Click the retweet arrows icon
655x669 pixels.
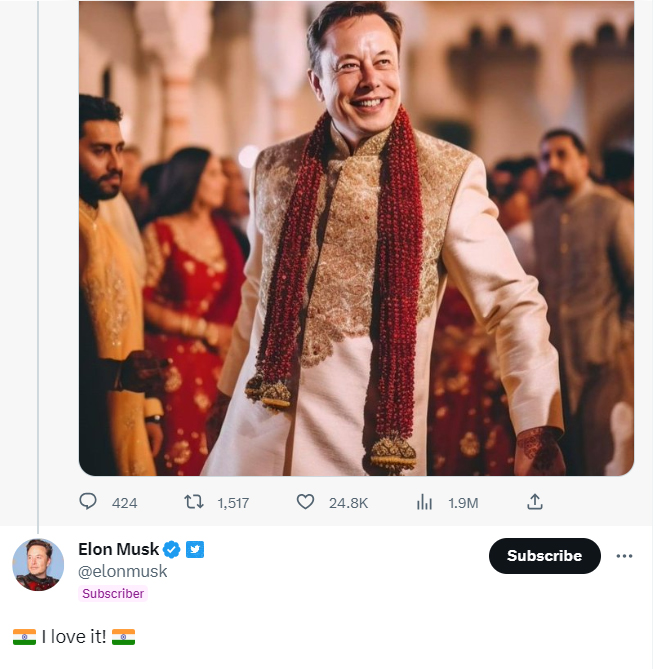click(x=194, y=502)
